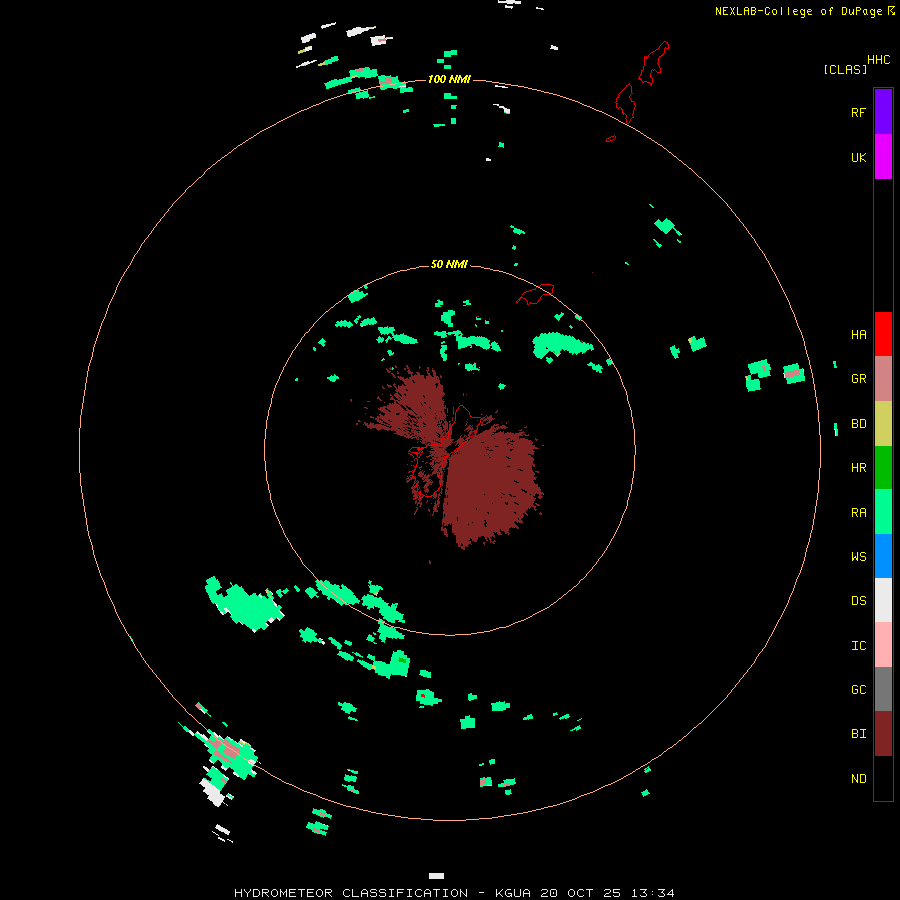Screen dimensions: 900x900
Task: Click the DS white legend swatch
Action: [883, 600]
